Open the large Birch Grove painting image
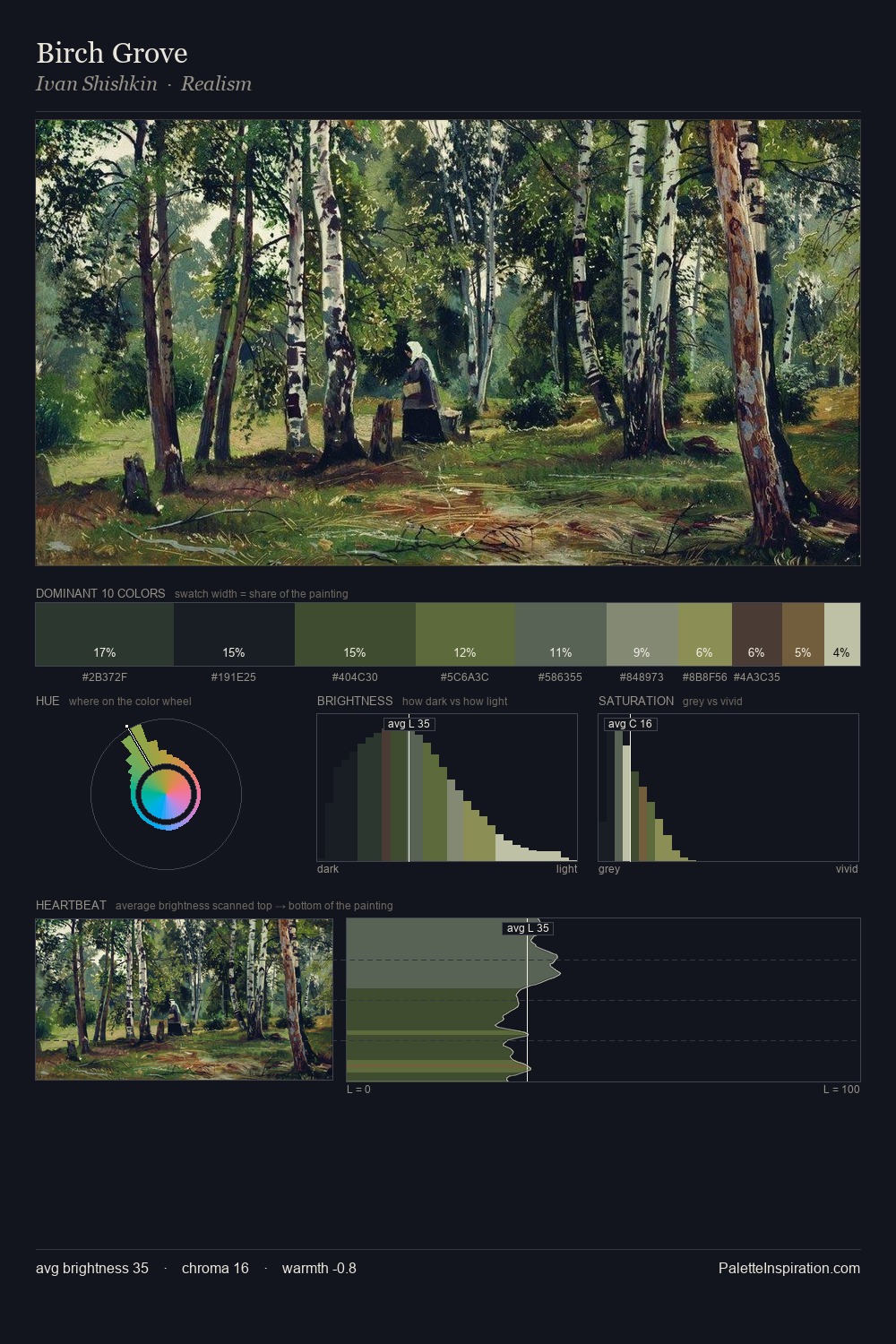The height and width of the screenshot is (1344, 896). (x=448, y=342)
